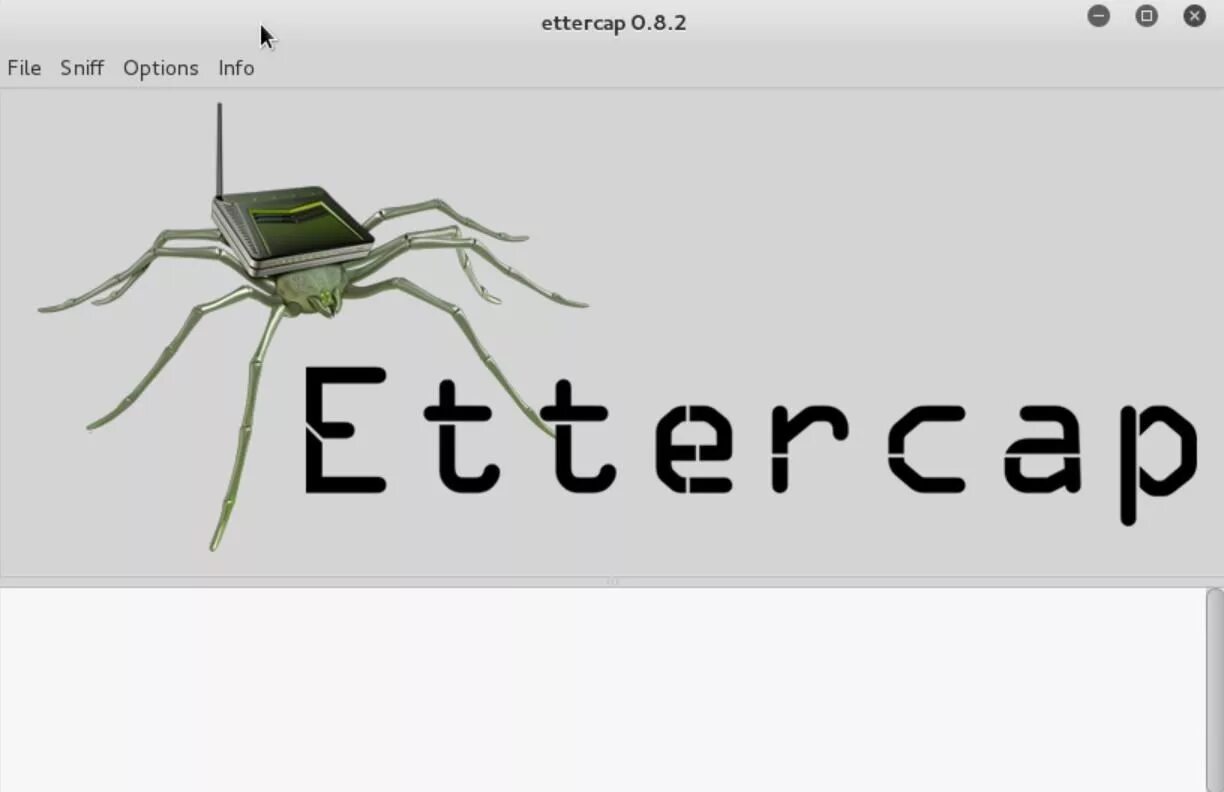Click inside the empty message log area

pos(603,690)
